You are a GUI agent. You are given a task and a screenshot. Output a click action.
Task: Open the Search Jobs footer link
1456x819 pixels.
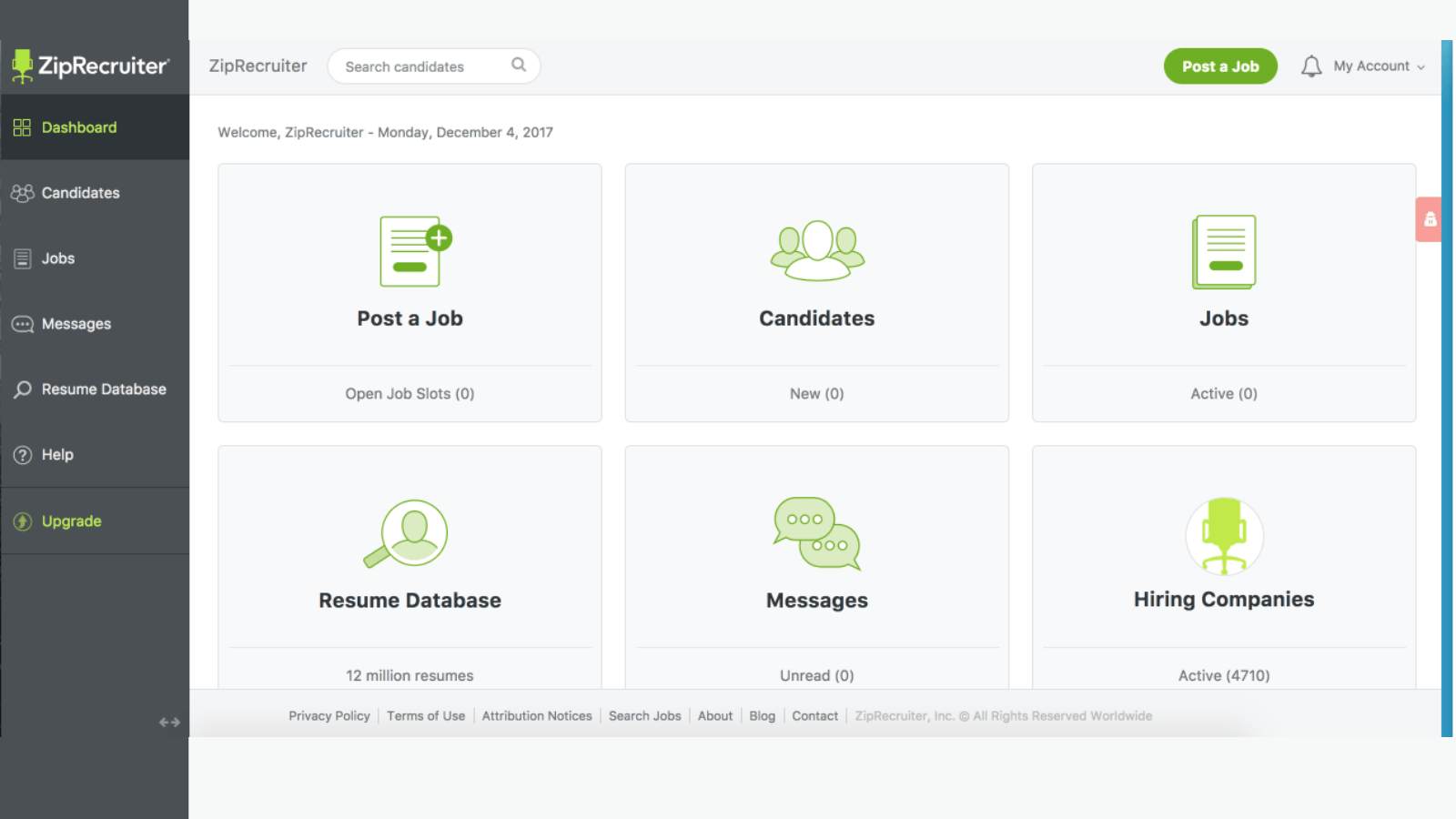(x=644, y=716)
